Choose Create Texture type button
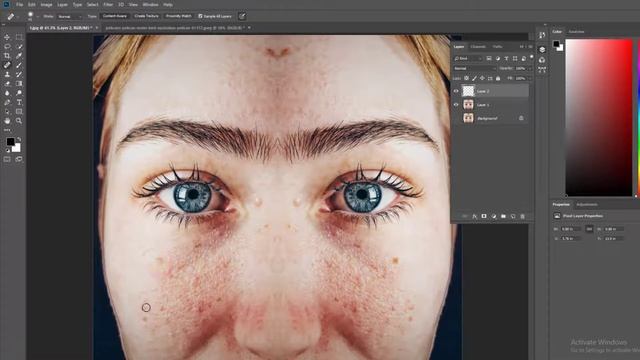The image size is (640, 360). (146, 16)
